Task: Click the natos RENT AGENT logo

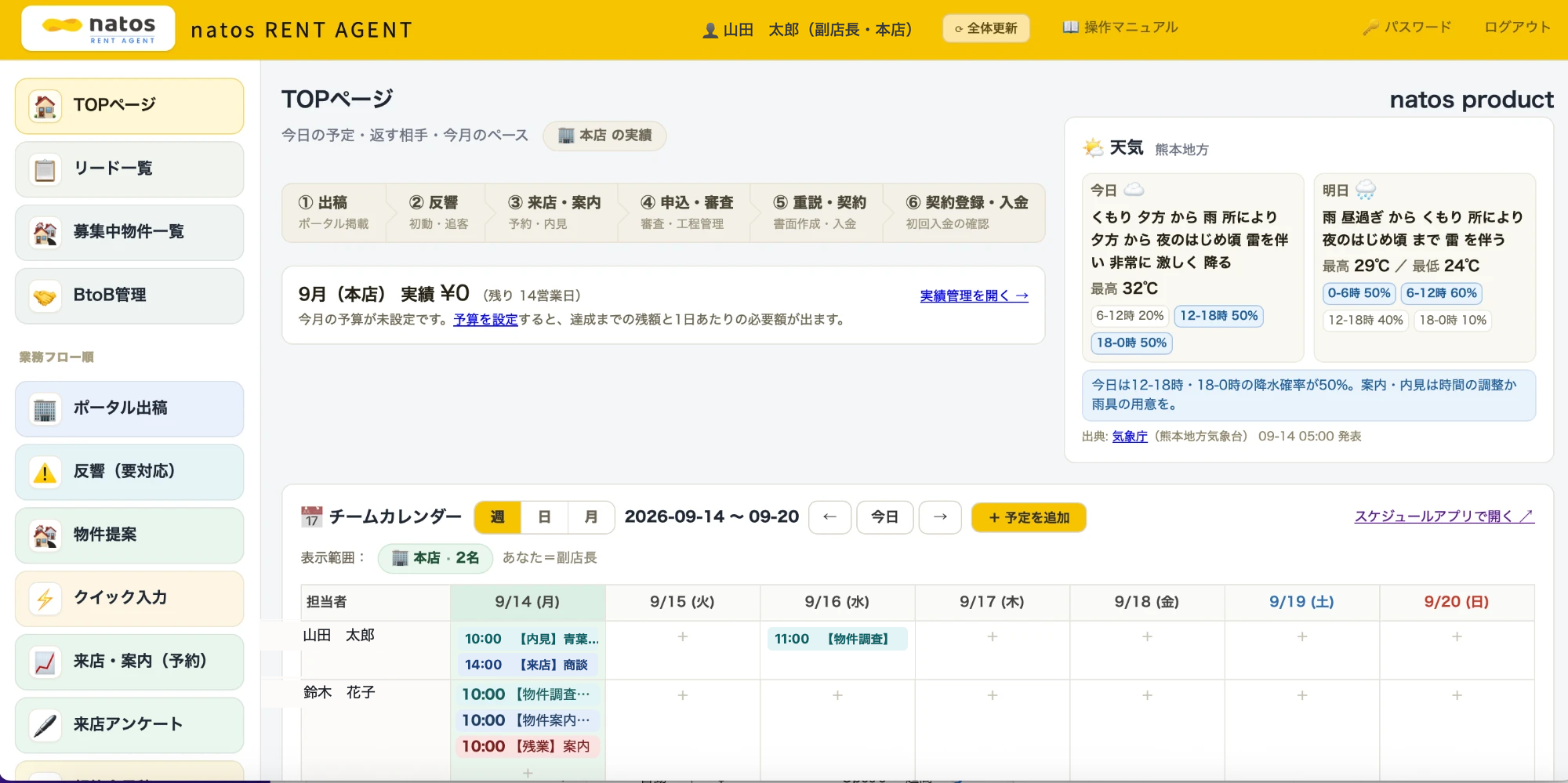Action: click(x=98, y=29)
